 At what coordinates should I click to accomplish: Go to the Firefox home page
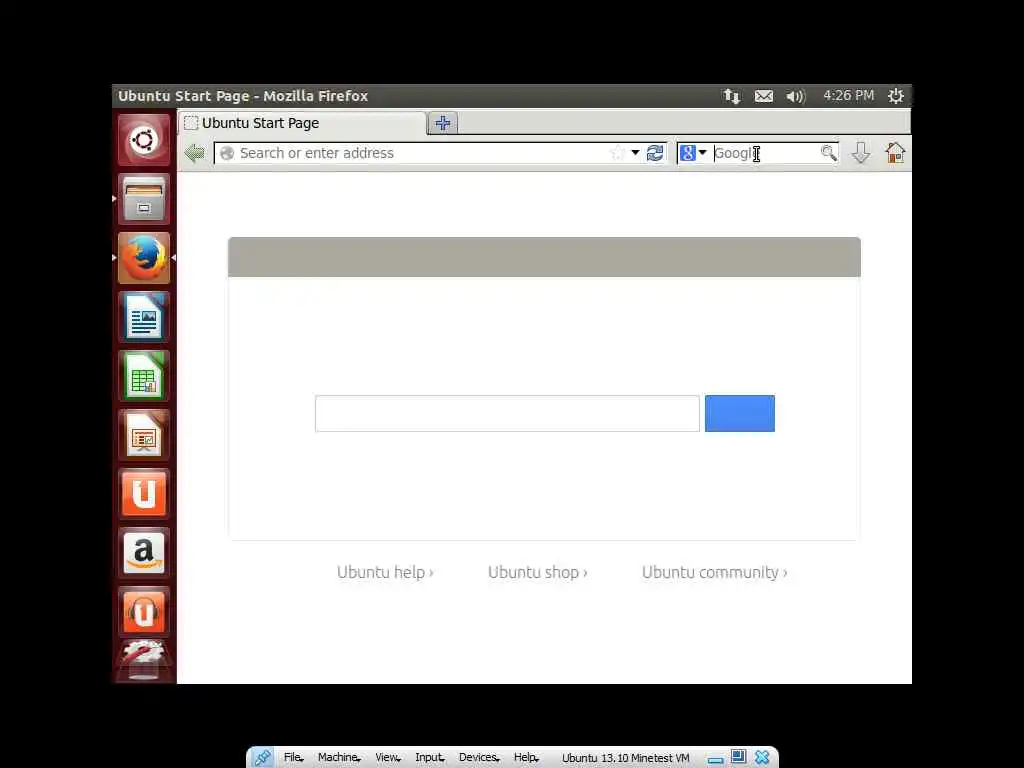click(895, 153)
